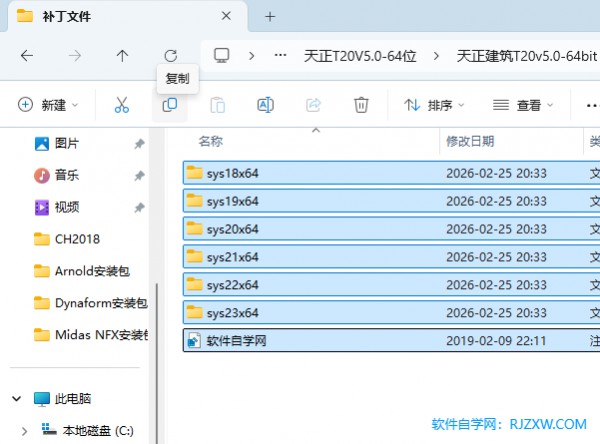Unpin 图片 using its pin icon
The image size is (600, 444).
click(139, 144)
